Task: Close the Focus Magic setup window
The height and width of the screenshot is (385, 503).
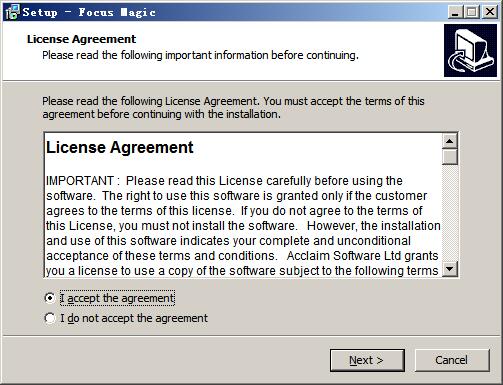Action: [490, 12]
